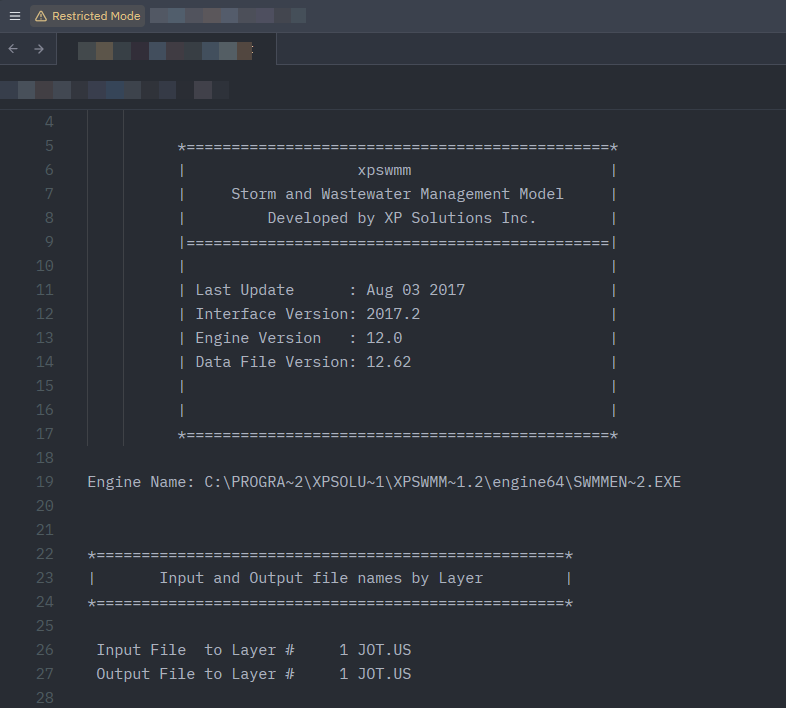This screenshot has width=786, height=708.
Task: Click the 'Engine Name:' path line
Action: click(x=384, y=482)
